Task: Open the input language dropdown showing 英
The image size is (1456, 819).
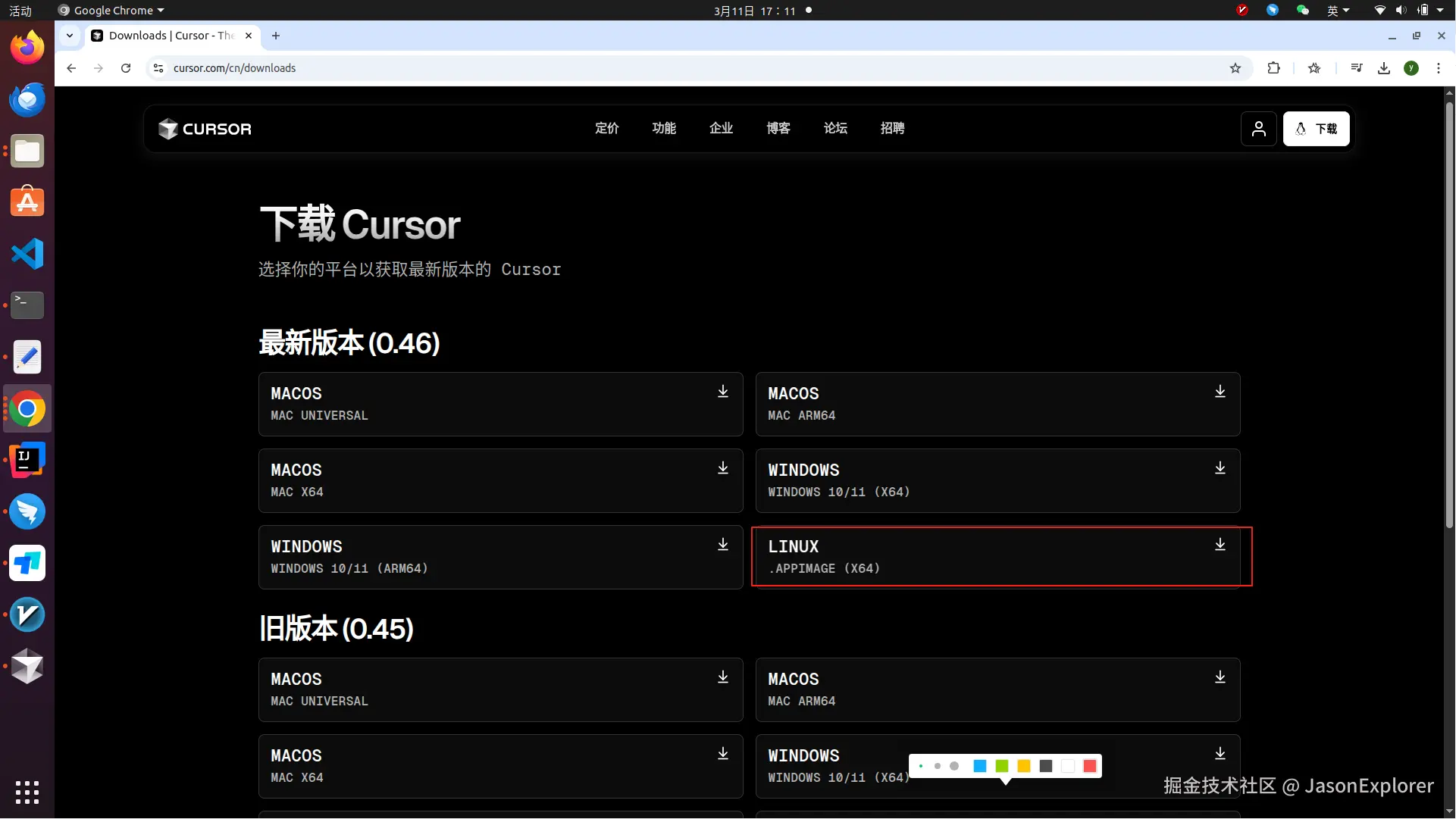Action: 1338,11
